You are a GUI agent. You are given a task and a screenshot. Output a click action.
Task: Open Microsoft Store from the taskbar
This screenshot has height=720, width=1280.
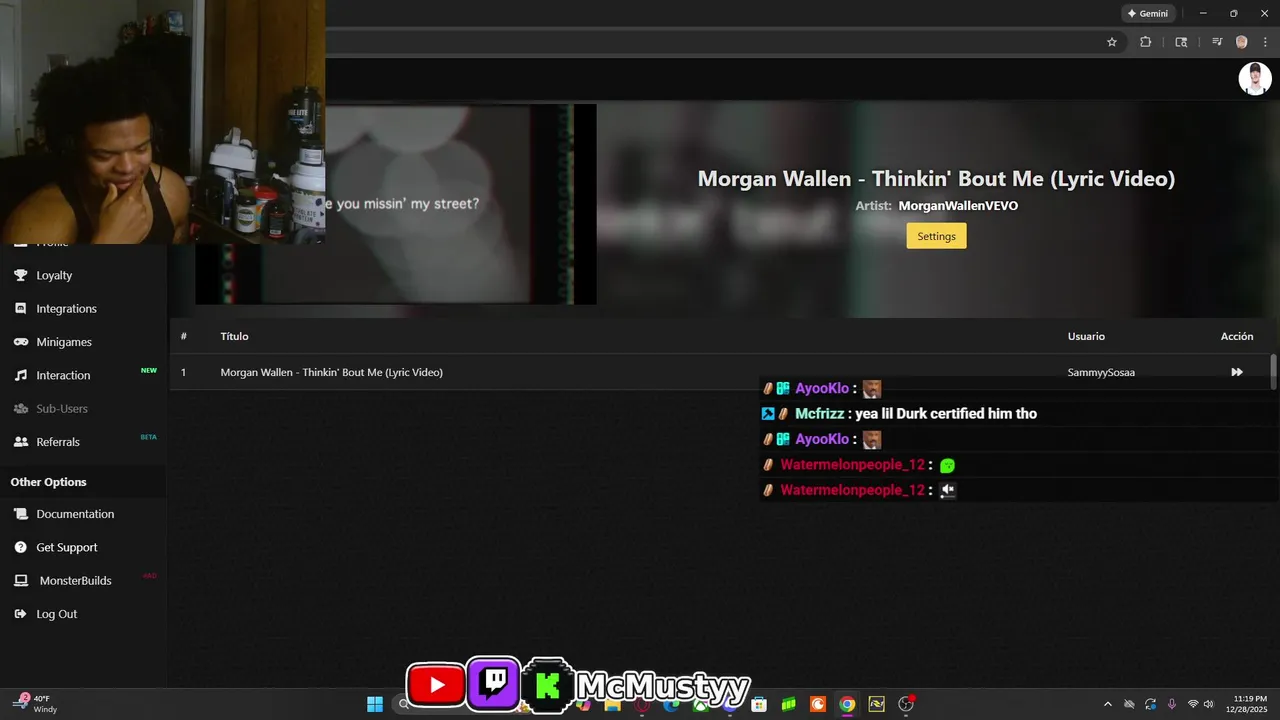(x=759, y=705)
